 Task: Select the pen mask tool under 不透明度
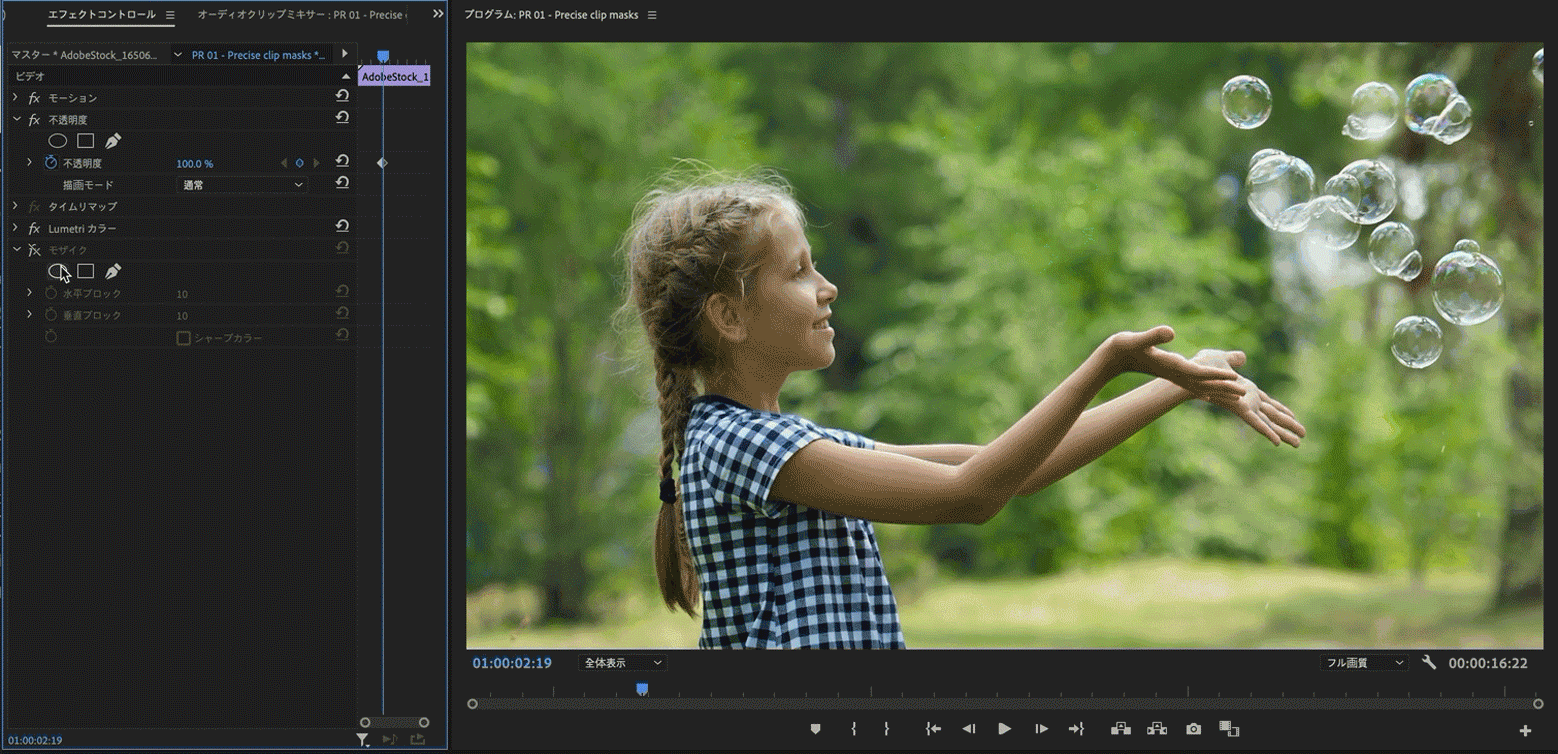(113, 141)
